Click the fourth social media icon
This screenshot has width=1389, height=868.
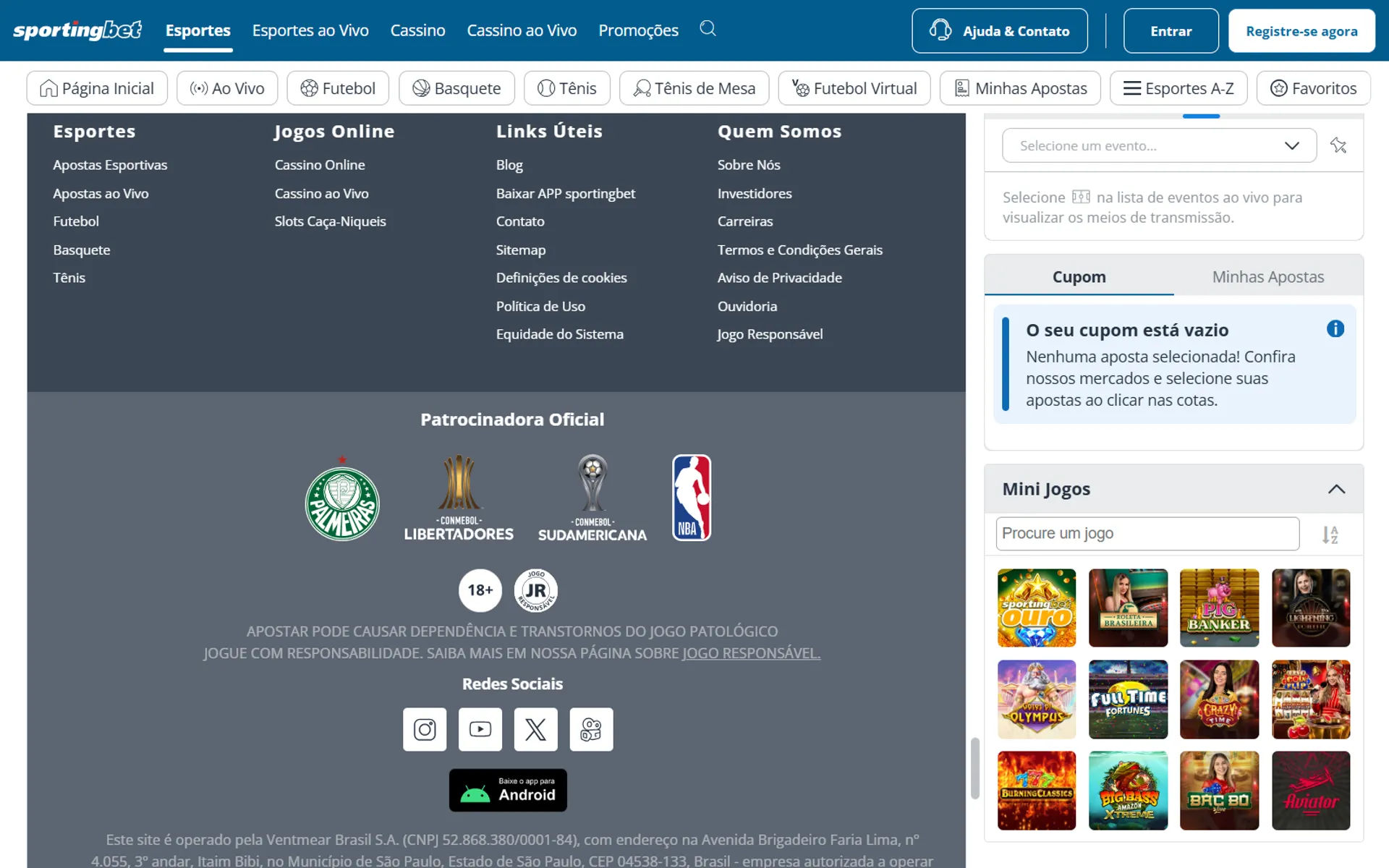pos(591,729)
